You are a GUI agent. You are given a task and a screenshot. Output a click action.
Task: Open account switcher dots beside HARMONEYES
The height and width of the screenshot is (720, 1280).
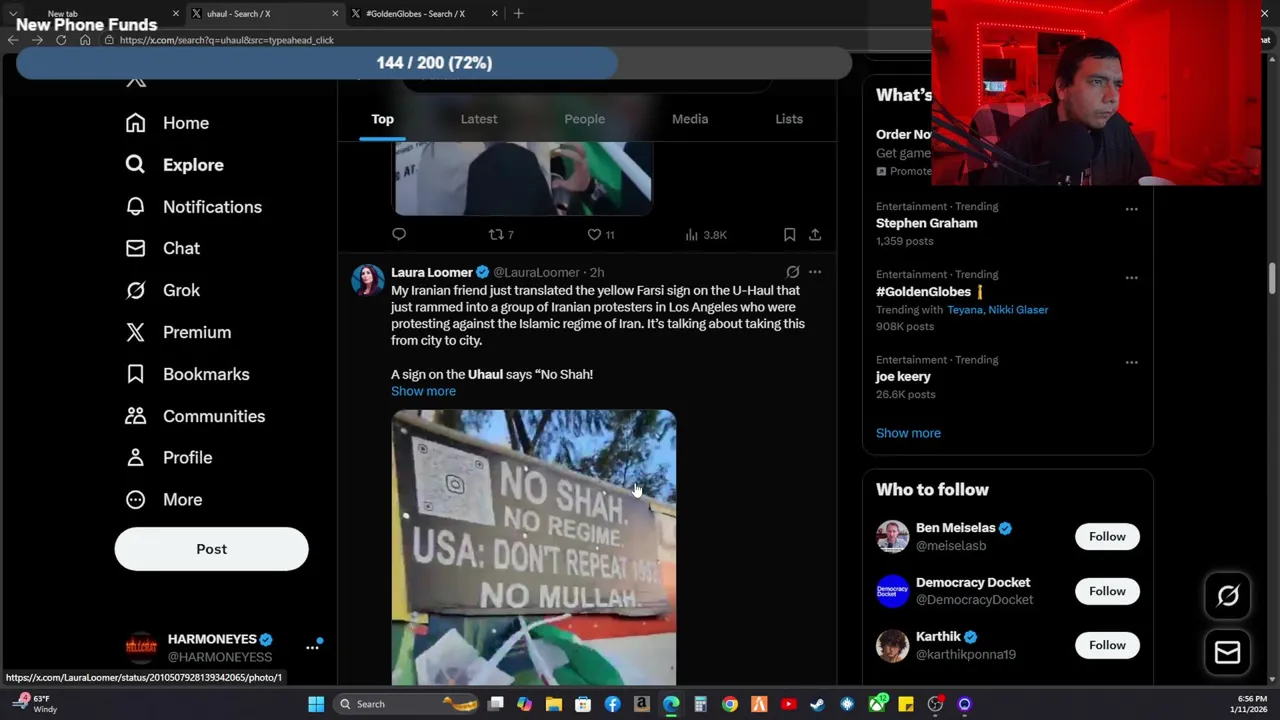click(312, 648)
